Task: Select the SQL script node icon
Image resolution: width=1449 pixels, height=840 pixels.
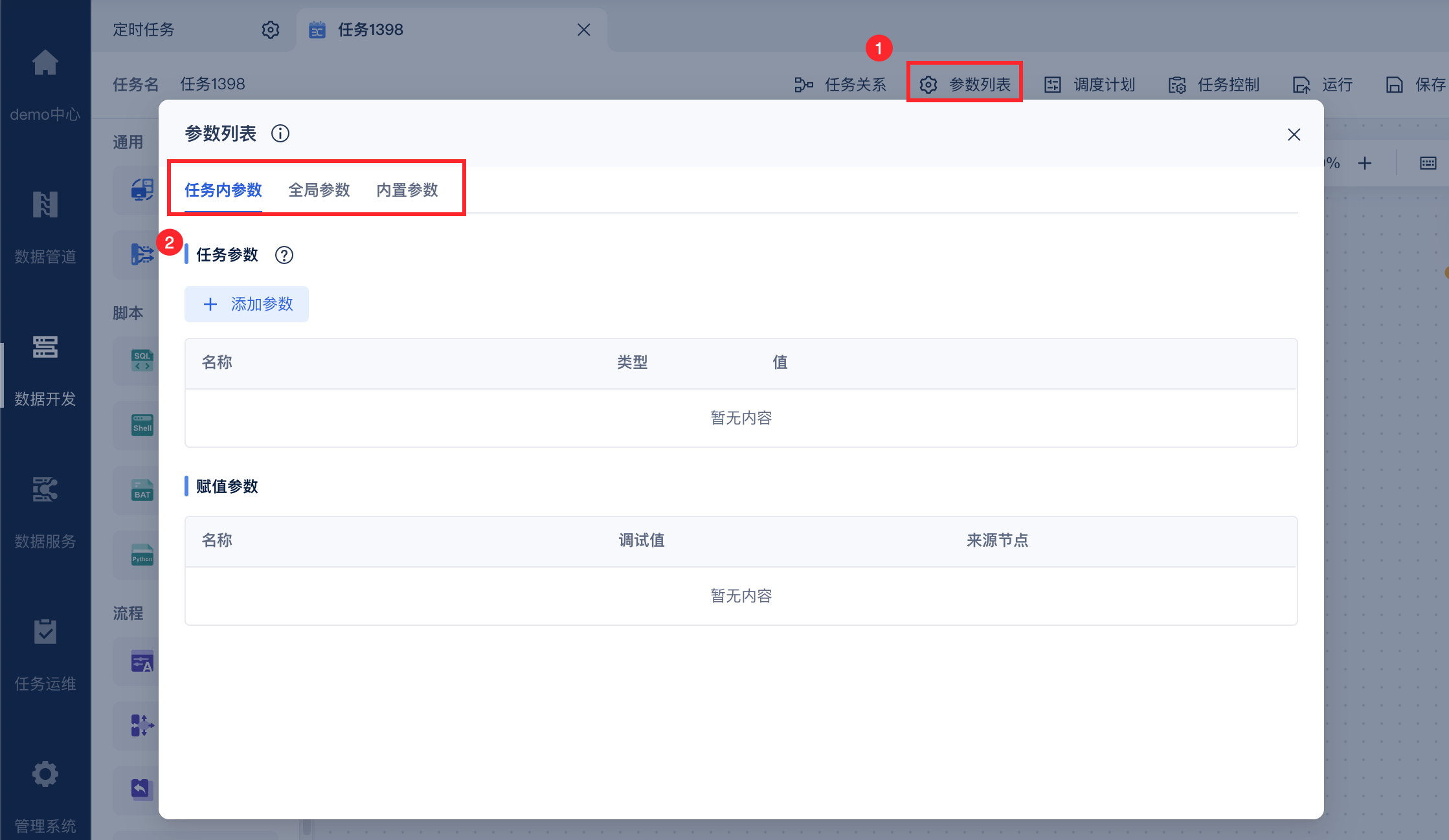Action: [x=142, y=360]
